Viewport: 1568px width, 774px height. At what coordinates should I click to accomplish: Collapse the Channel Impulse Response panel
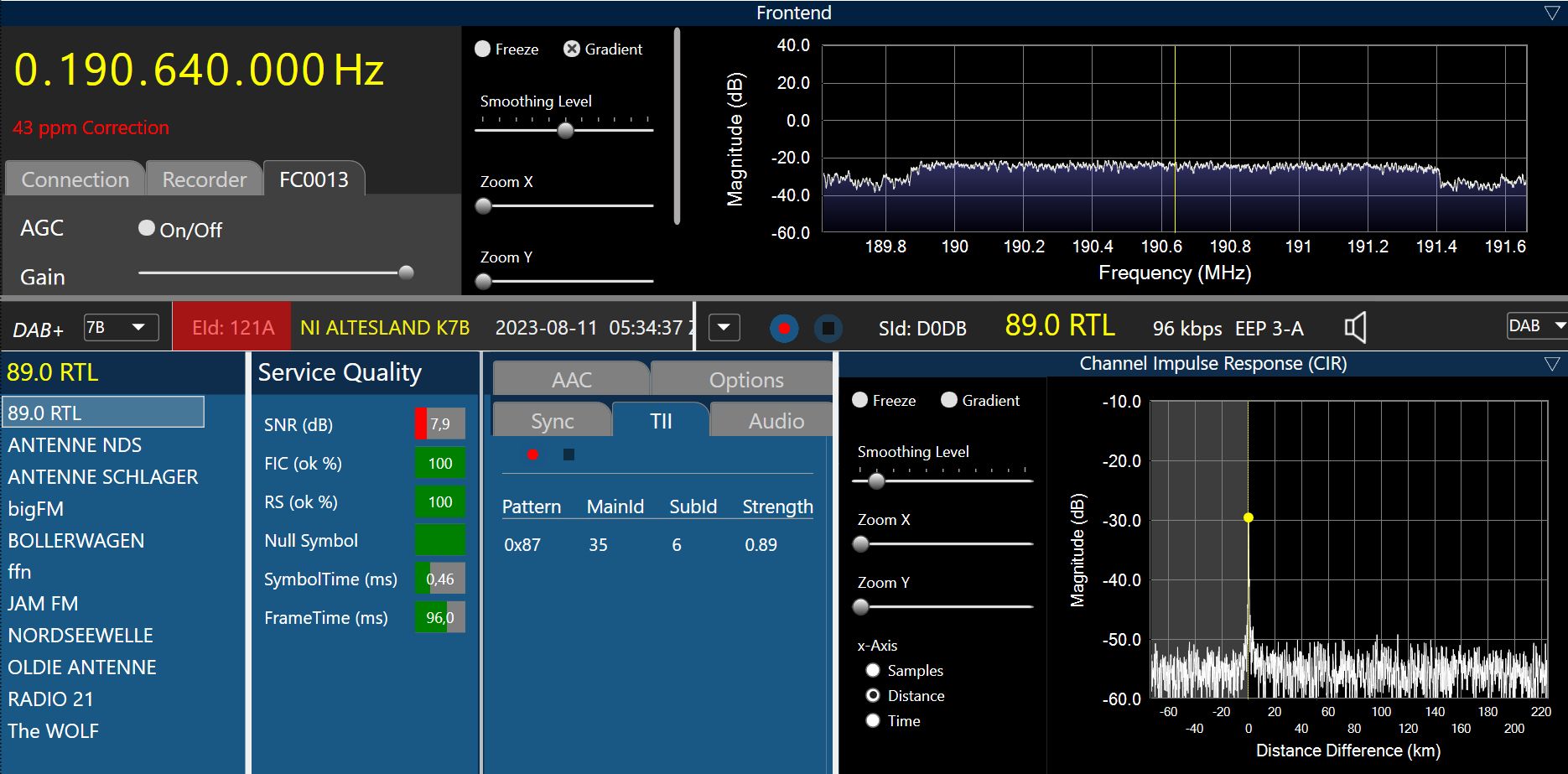(1551, 364)
